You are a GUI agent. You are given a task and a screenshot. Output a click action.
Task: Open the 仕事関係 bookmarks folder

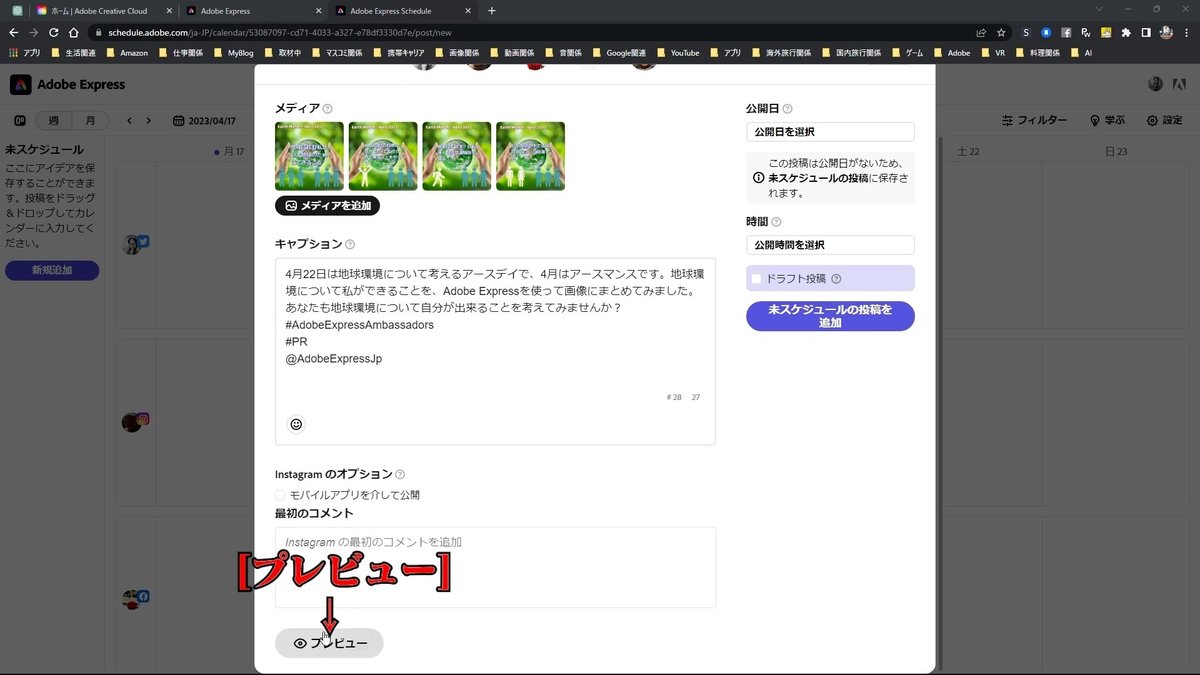[x=182, y=53]
